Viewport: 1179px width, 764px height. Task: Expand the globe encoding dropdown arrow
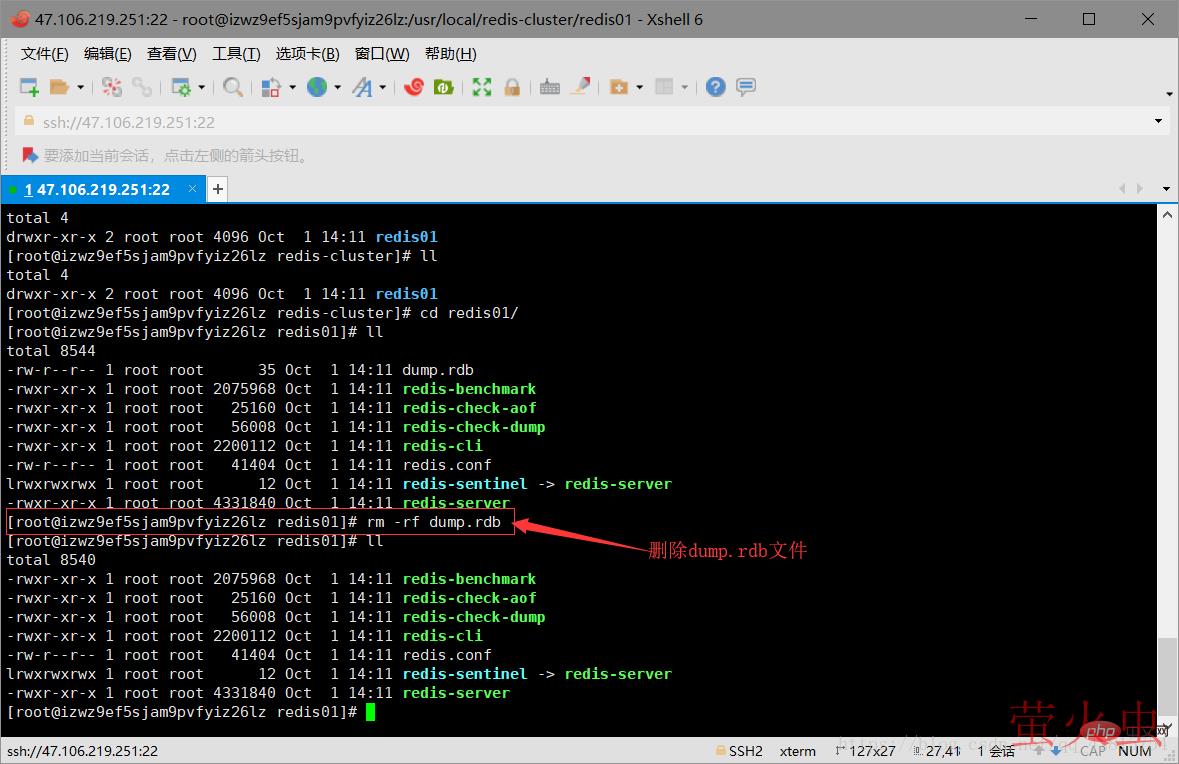337,88
